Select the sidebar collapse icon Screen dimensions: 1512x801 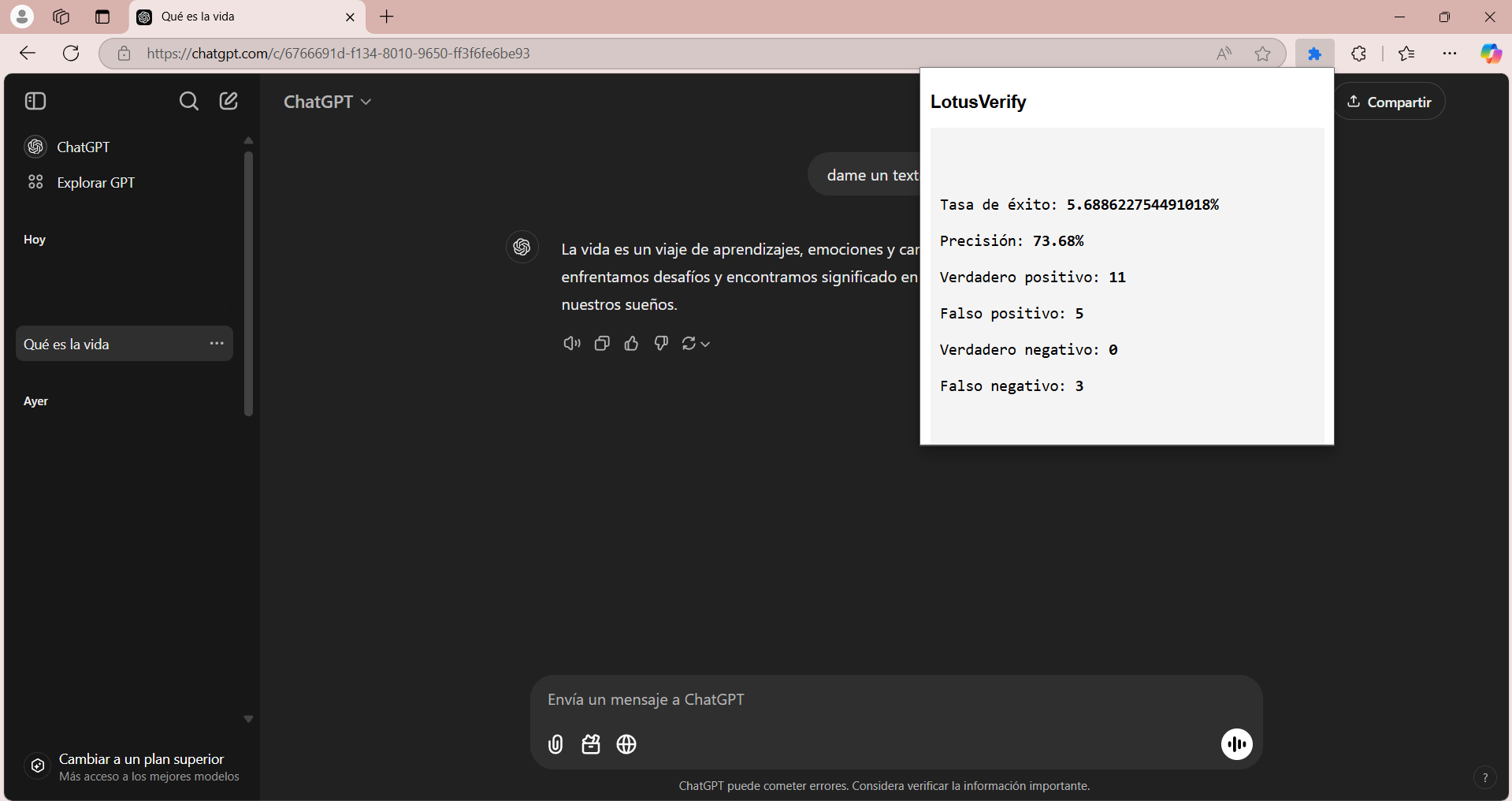[35, 101]
